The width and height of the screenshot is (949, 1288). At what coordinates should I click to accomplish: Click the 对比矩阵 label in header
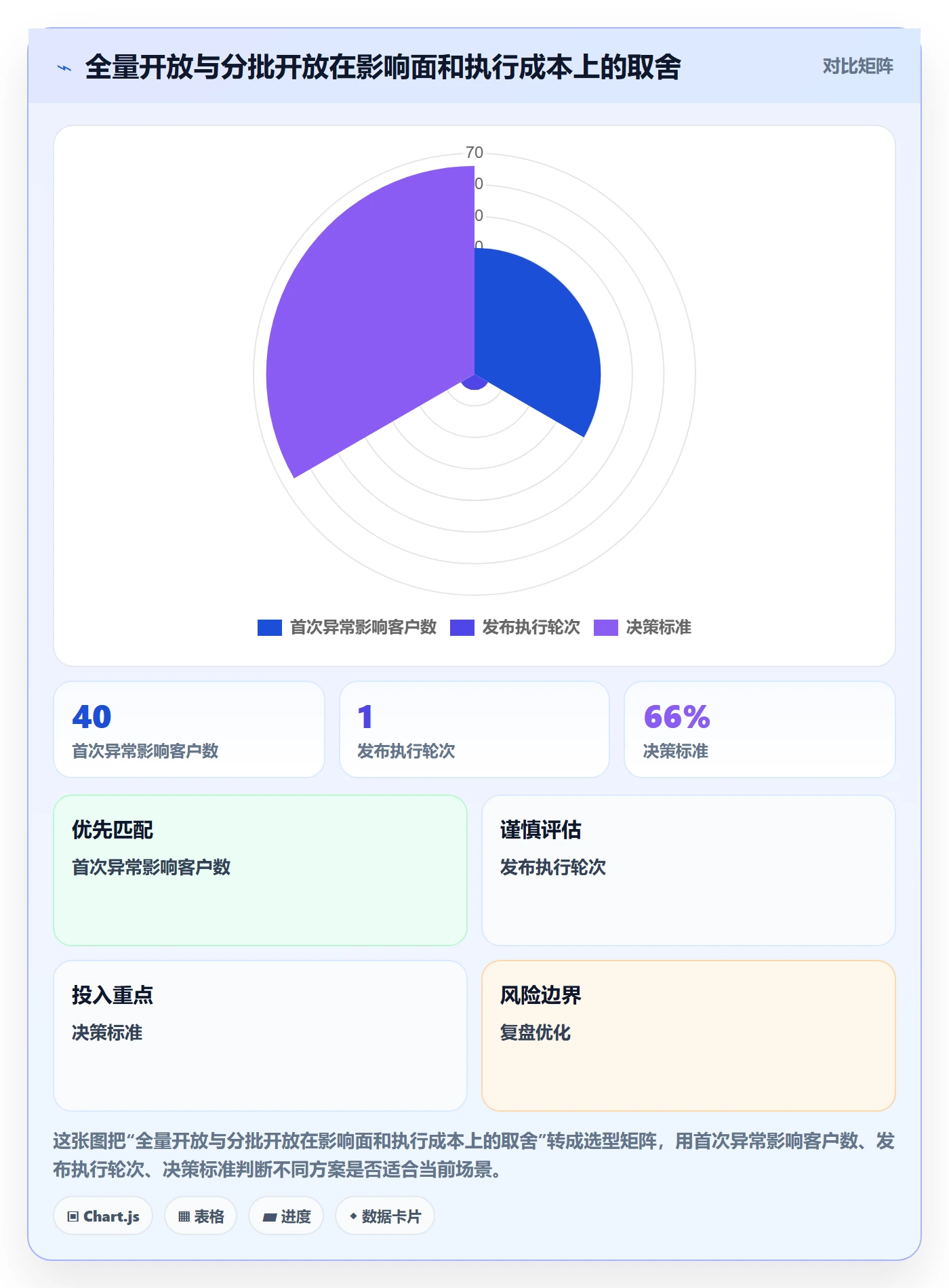click(857, 66)
